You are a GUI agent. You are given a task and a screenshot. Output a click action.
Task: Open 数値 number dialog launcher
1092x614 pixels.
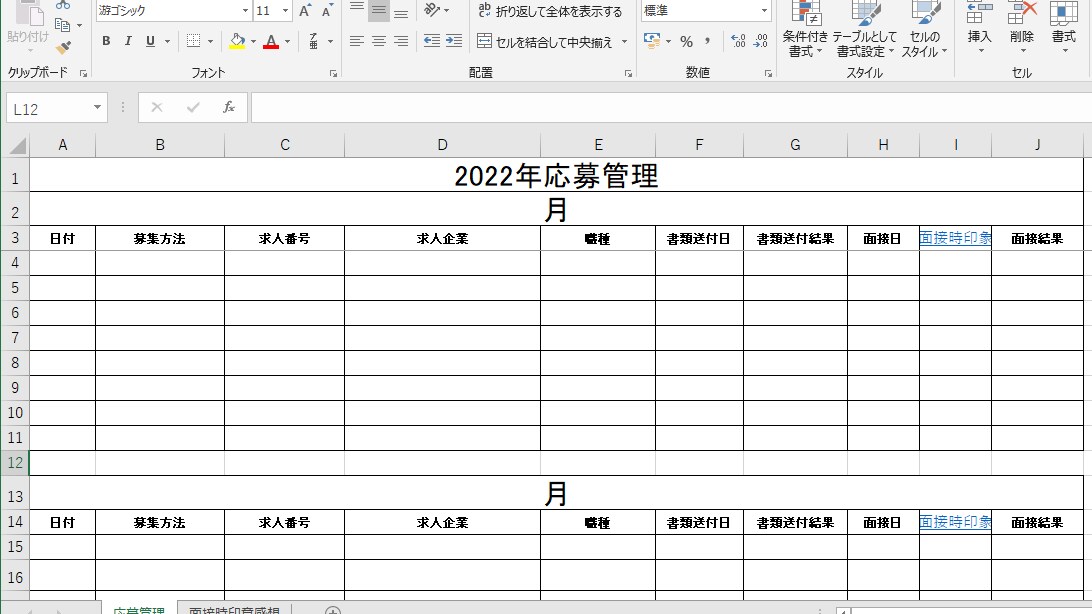pos(768,73)
